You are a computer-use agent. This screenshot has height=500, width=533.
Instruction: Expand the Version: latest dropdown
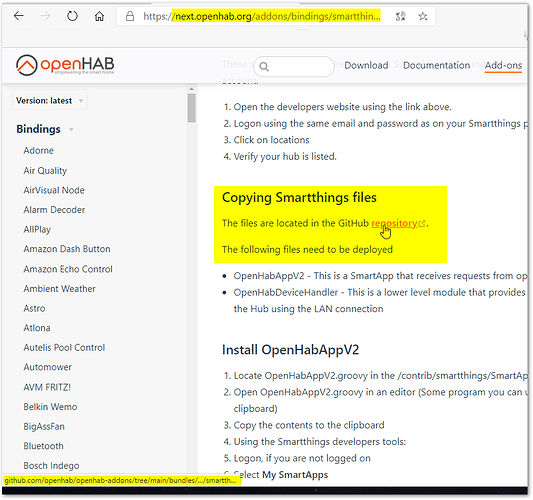50,101
